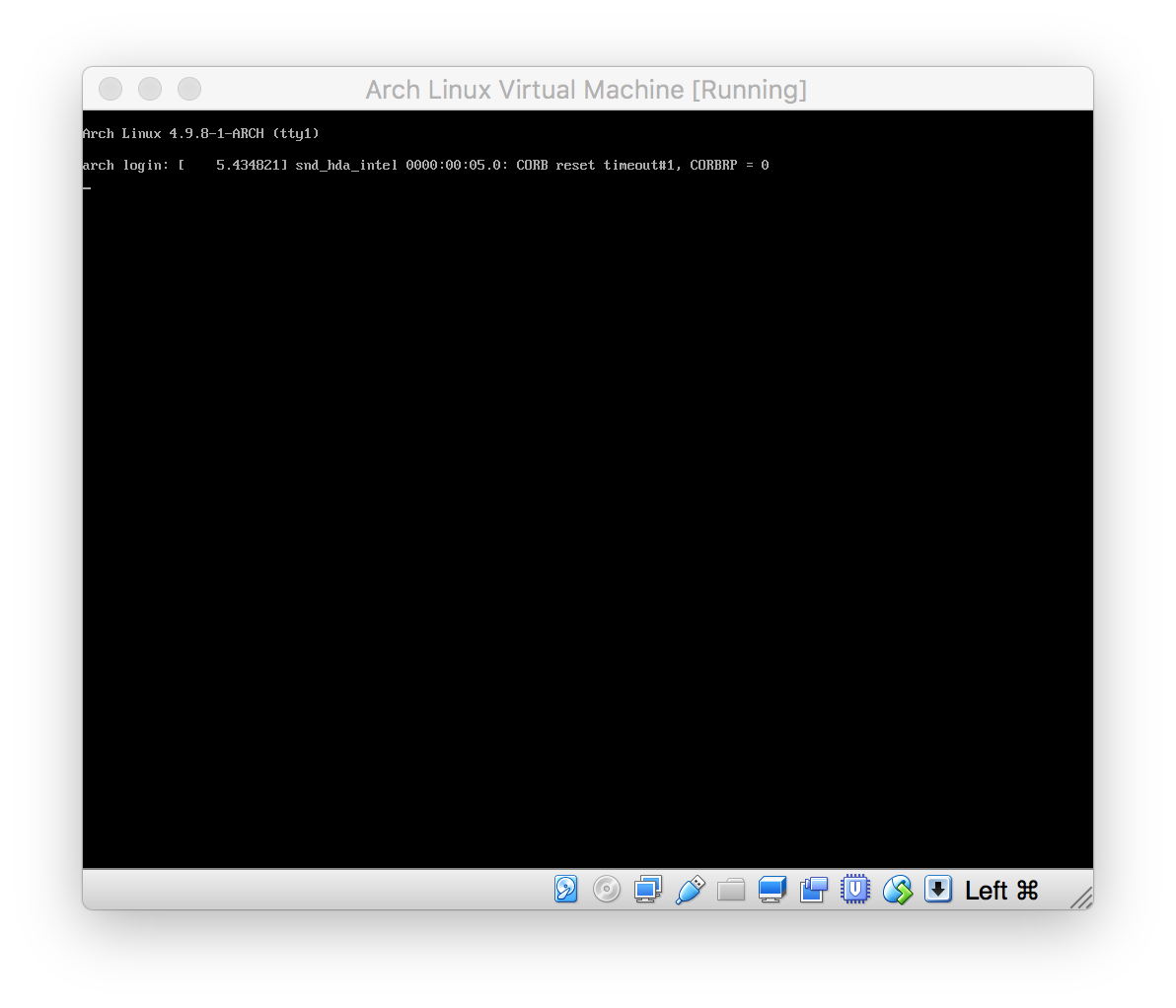This screenshot has height=1008, width=1176.
Task: Click the 'Left ⌘' host key label
Action: (1001, 891)
